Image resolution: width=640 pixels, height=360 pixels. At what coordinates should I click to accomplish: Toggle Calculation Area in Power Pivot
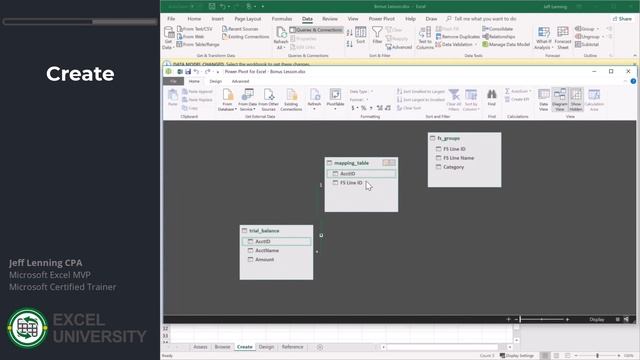594,99
